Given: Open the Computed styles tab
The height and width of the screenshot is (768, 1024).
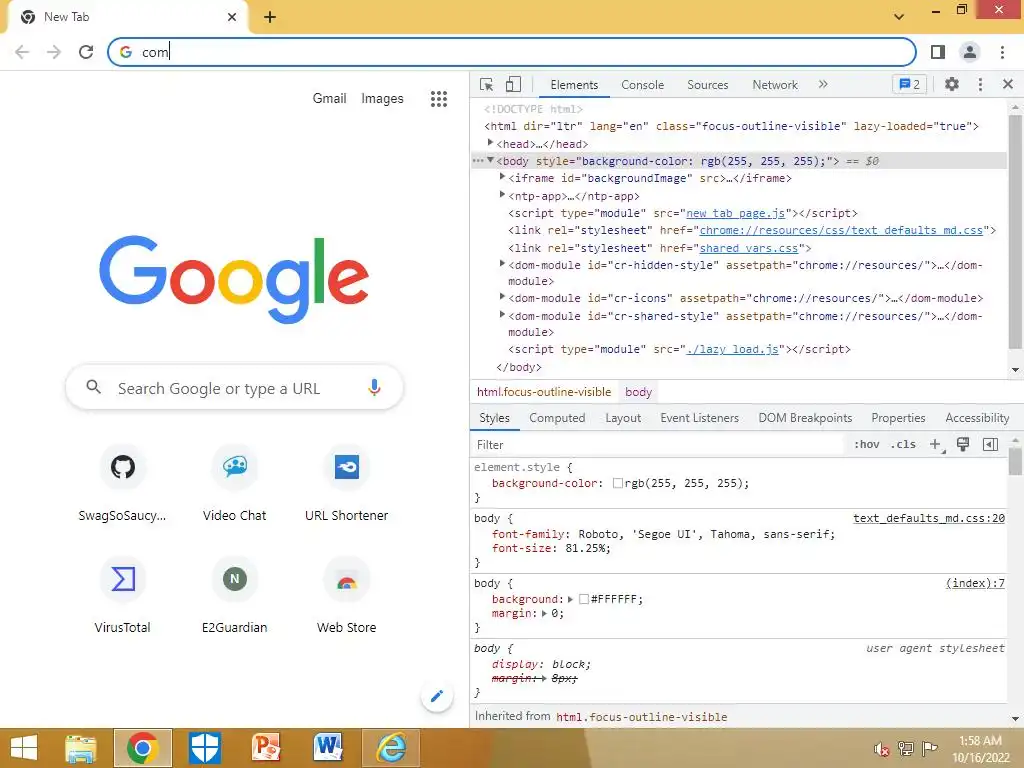Looking at the screenshot, I should pyautogui.click(x=557, y=418).
